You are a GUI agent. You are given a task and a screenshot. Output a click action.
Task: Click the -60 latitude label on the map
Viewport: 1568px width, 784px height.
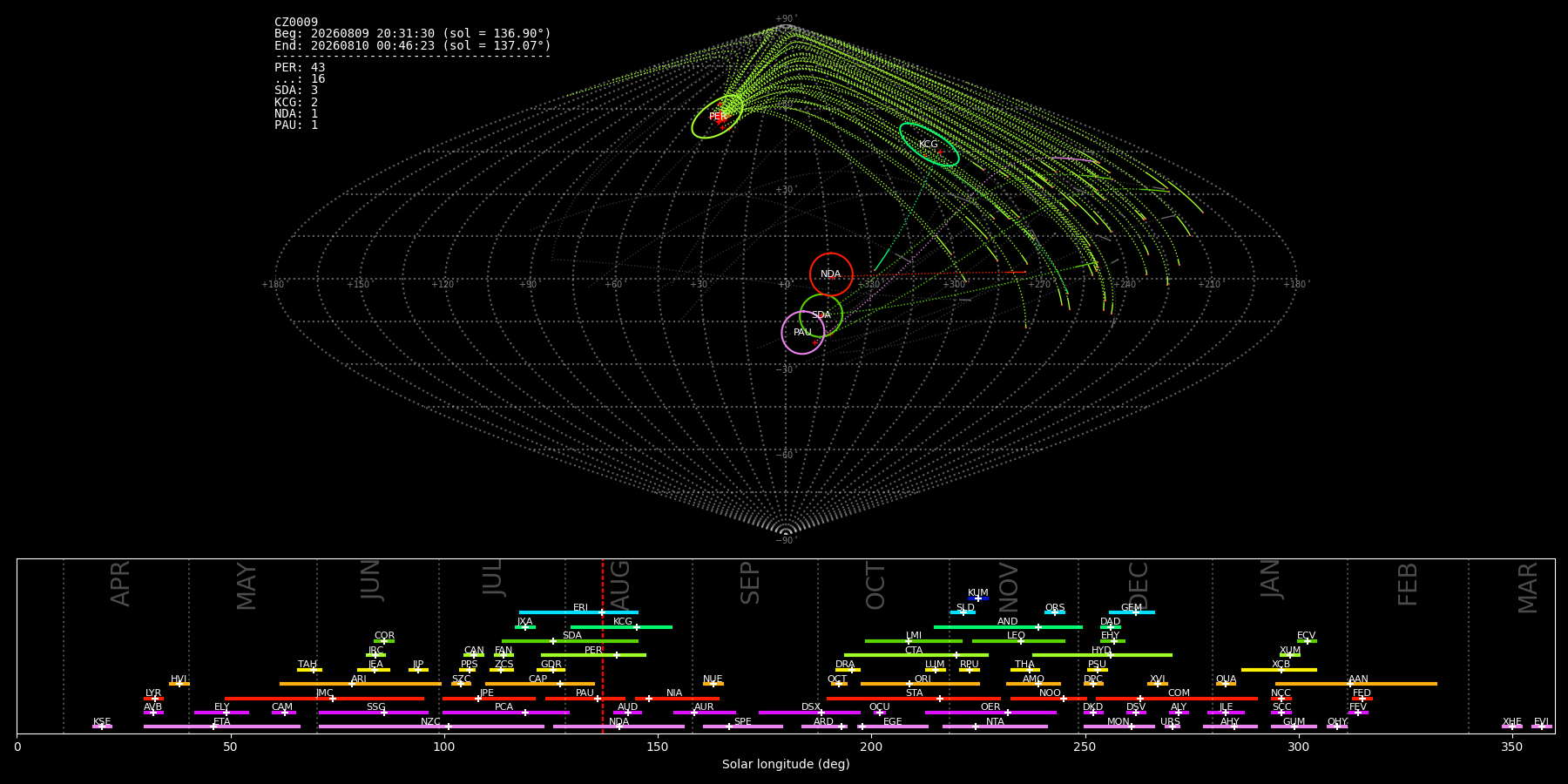point(785,456)
